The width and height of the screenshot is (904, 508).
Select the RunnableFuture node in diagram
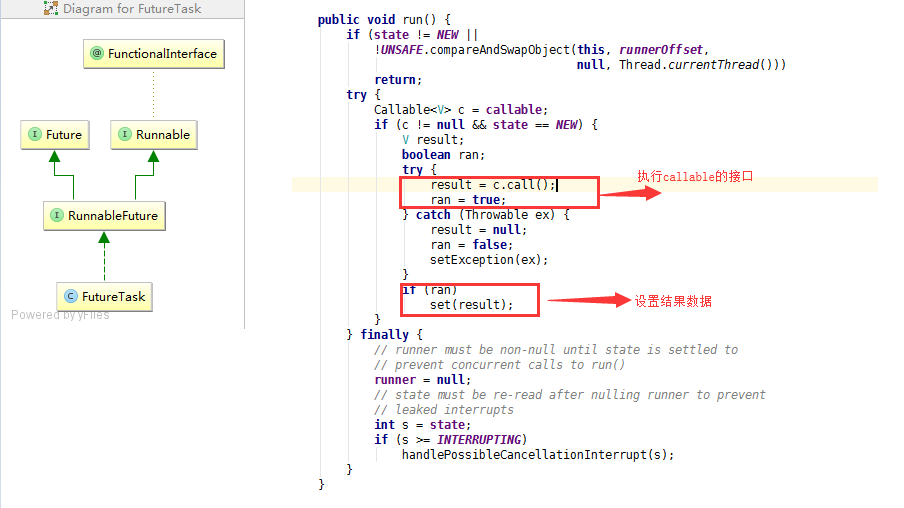coord(104,216)
